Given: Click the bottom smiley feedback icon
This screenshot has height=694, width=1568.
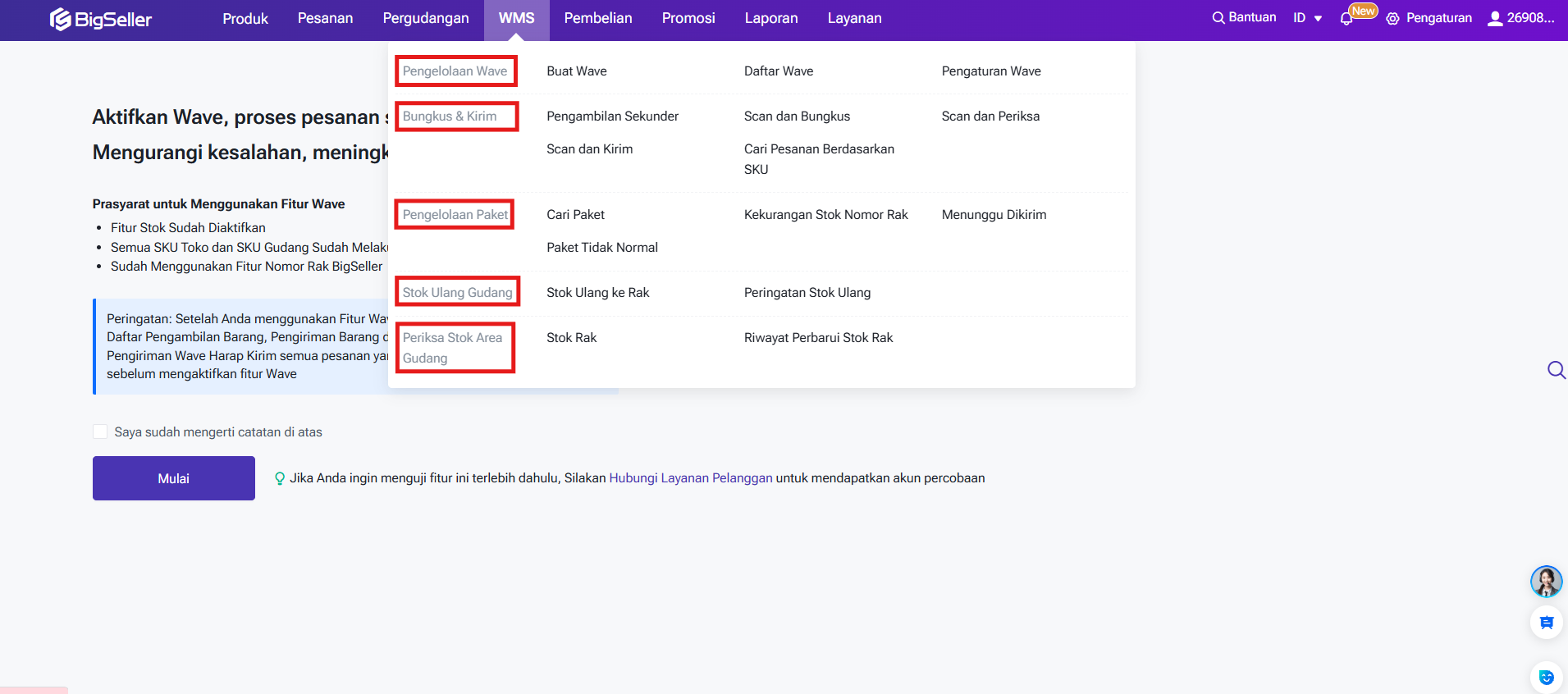Looking at the screenshot, I should 1546,678.
